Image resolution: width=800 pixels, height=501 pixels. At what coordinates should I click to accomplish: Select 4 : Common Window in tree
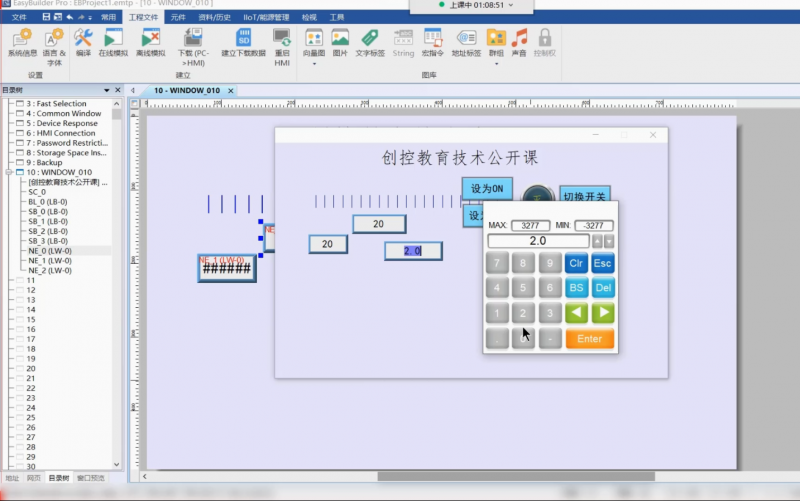pyautogui.click(x=64, y=113)
